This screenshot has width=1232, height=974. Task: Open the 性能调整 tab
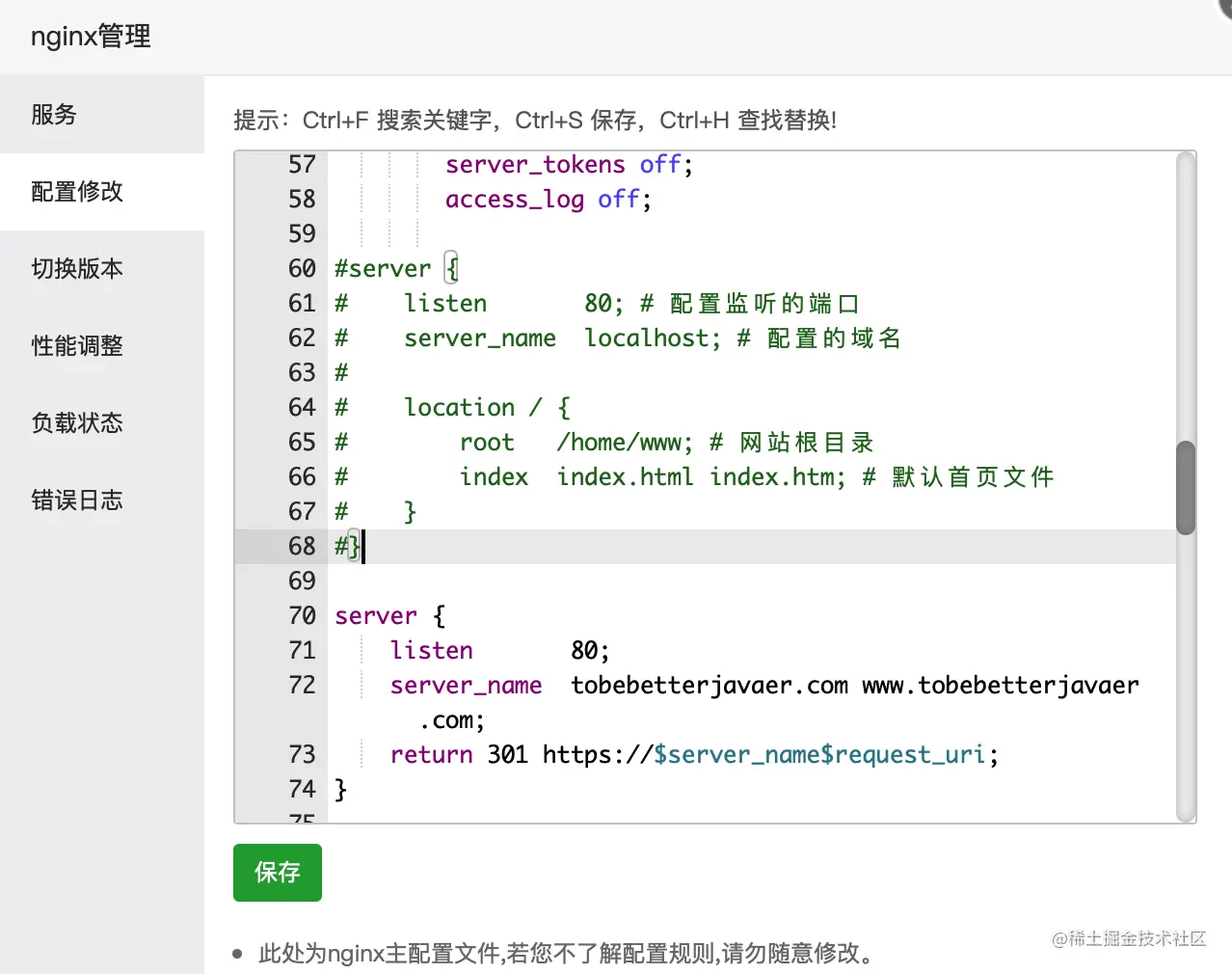click(x=101, y=346)
